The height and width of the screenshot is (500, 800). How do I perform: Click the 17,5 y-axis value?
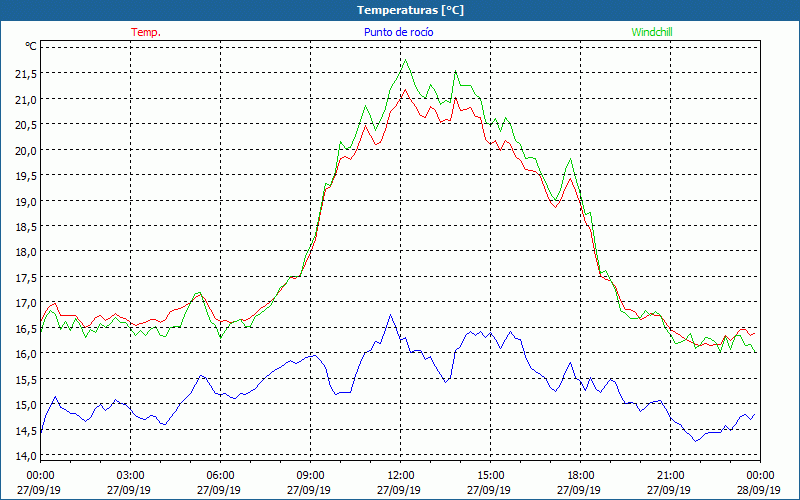[x=26, y=278]
